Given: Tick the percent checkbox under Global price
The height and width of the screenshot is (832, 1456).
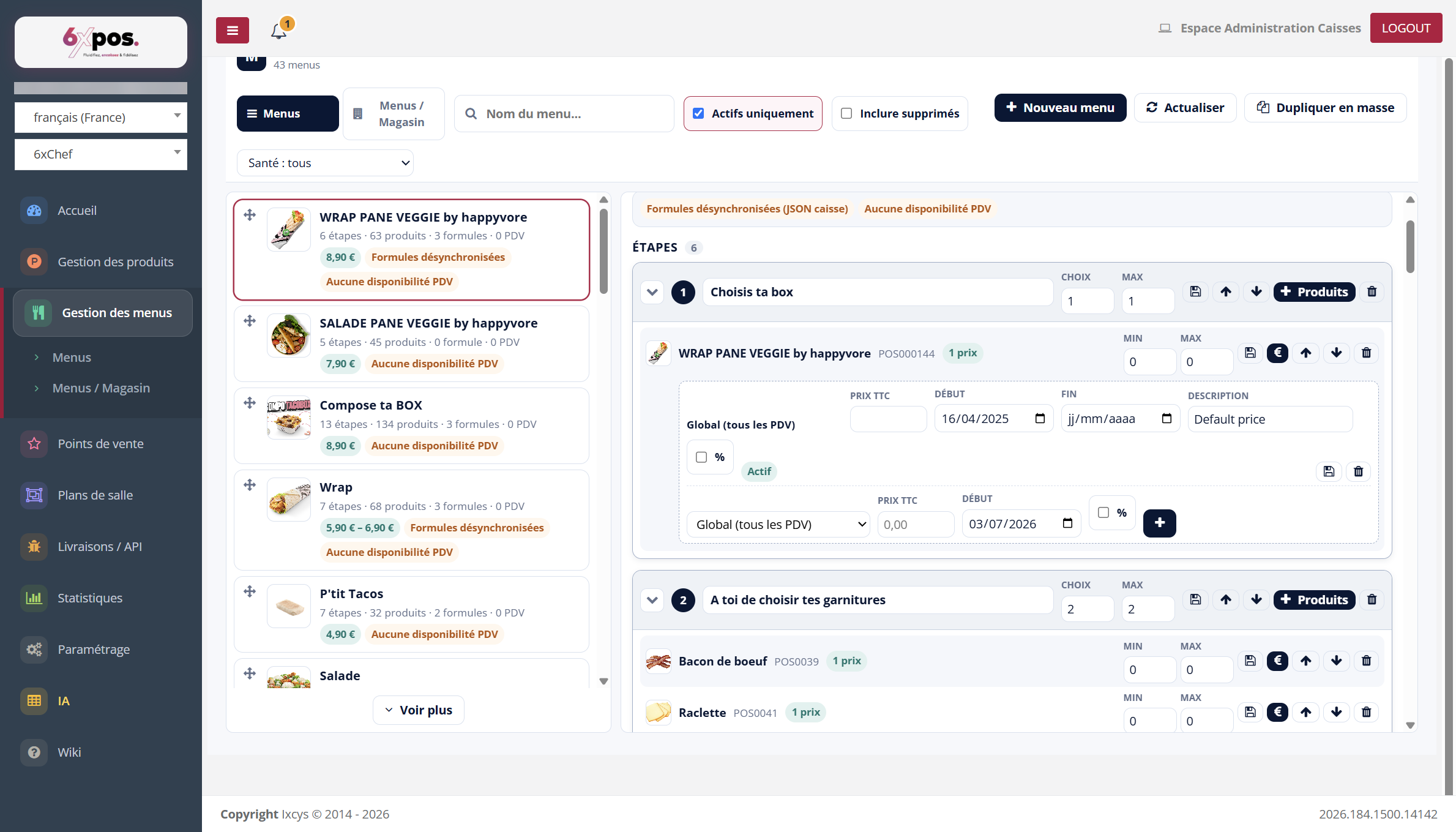Looking at the screenshot, I should click(x=701, y=457).
